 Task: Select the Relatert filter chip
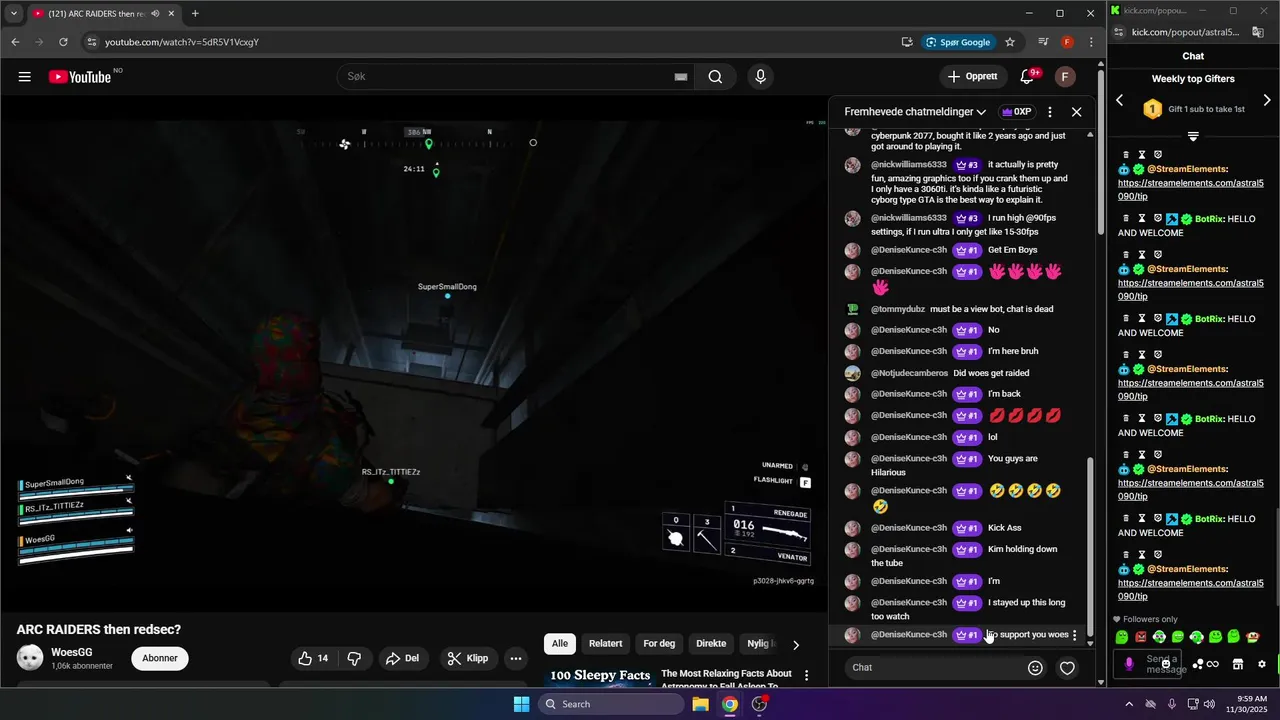605,644
